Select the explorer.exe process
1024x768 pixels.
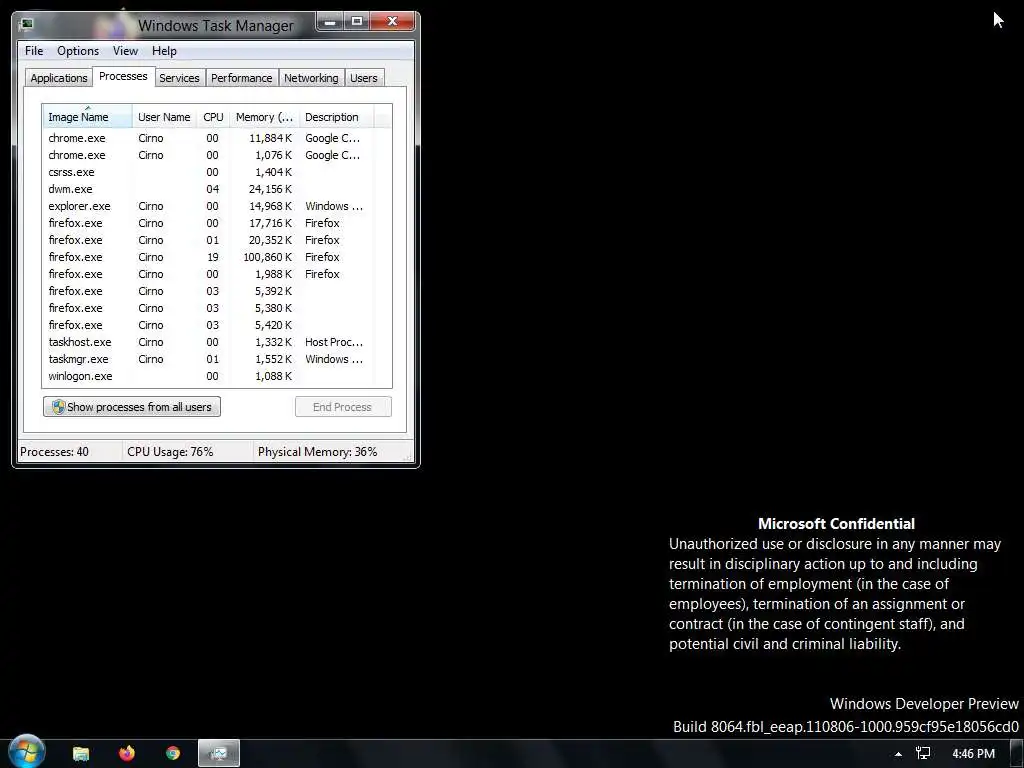(217, 206)
